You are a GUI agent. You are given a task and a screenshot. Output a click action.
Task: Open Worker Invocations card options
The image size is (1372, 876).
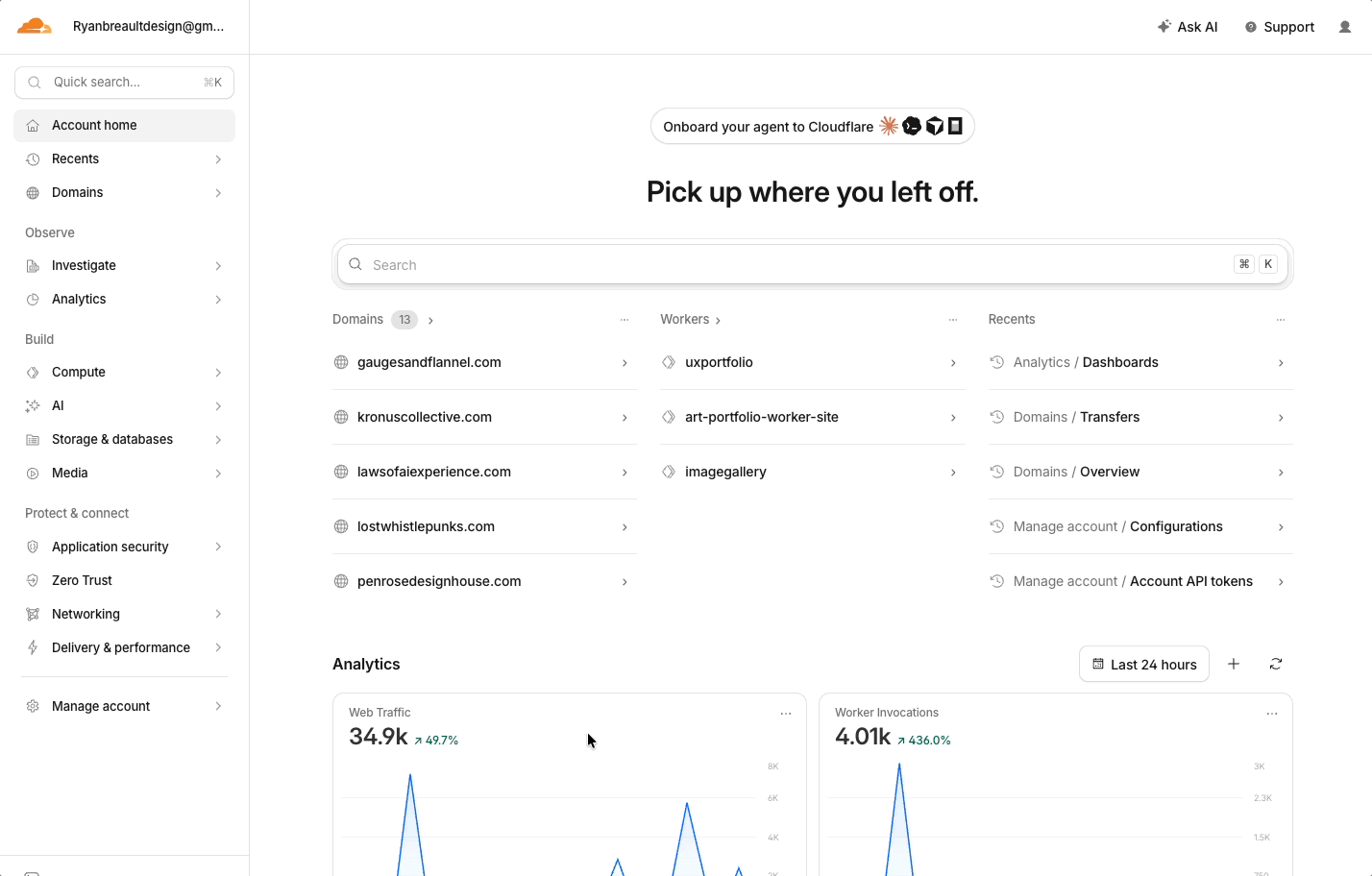(1272, 714)
